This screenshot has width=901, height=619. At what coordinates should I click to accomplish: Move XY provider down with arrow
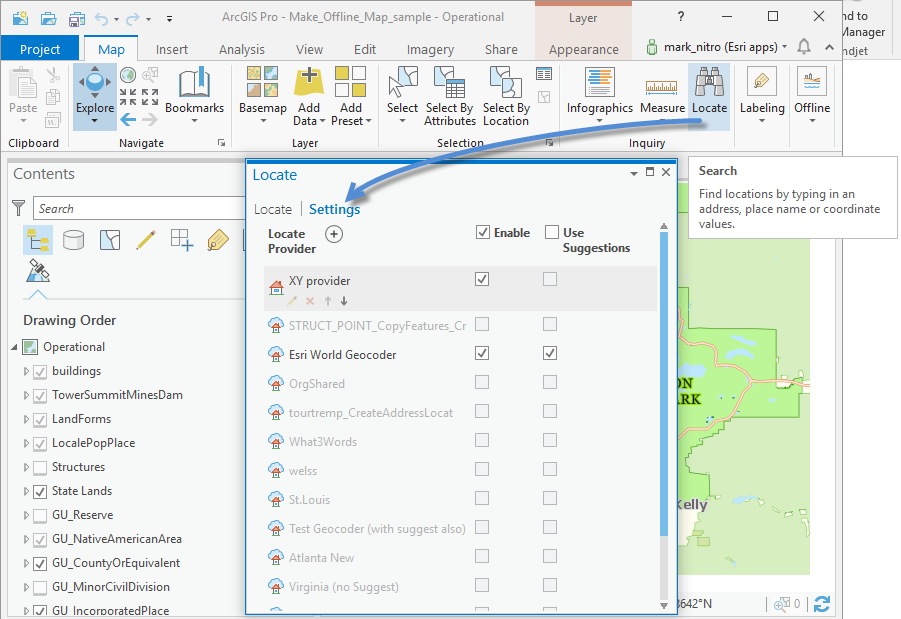(344, 301)
